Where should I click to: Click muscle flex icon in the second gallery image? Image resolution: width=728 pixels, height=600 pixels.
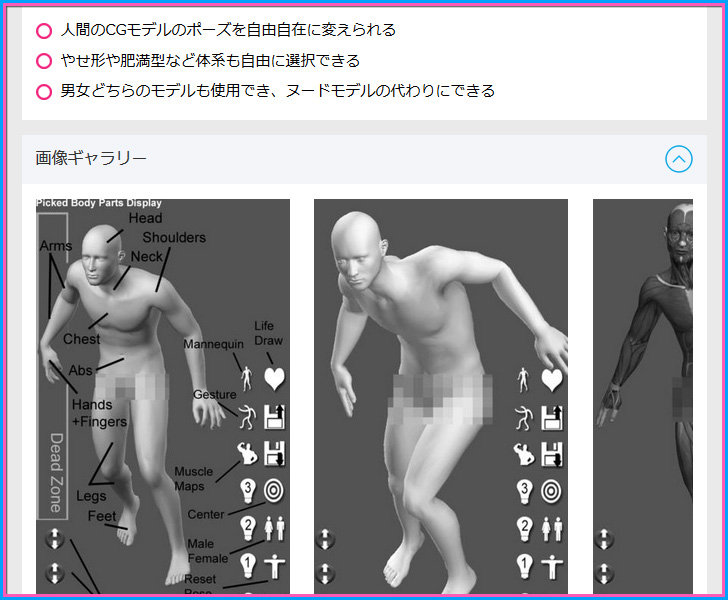(x=524, y=454)
